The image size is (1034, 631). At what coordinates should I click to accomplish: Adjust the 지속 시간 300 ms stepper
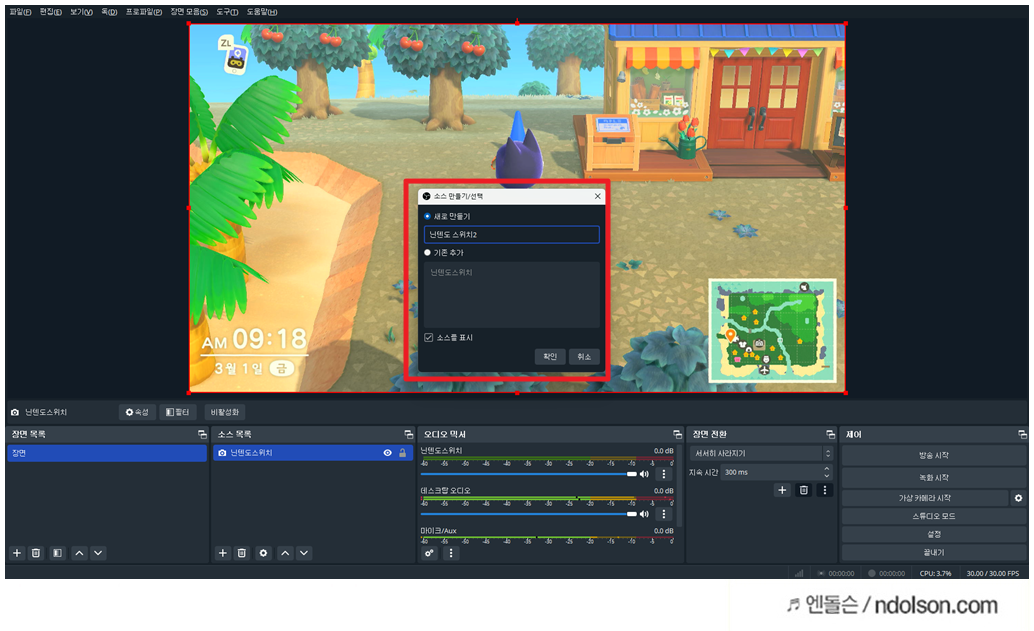coord(826,472)
